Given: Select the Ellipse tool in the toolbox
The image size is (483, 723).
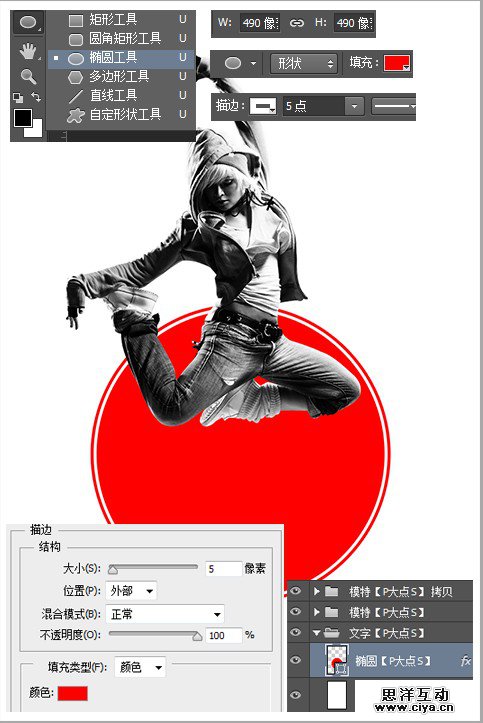Looking at the screenshot, I should (28, 23).
